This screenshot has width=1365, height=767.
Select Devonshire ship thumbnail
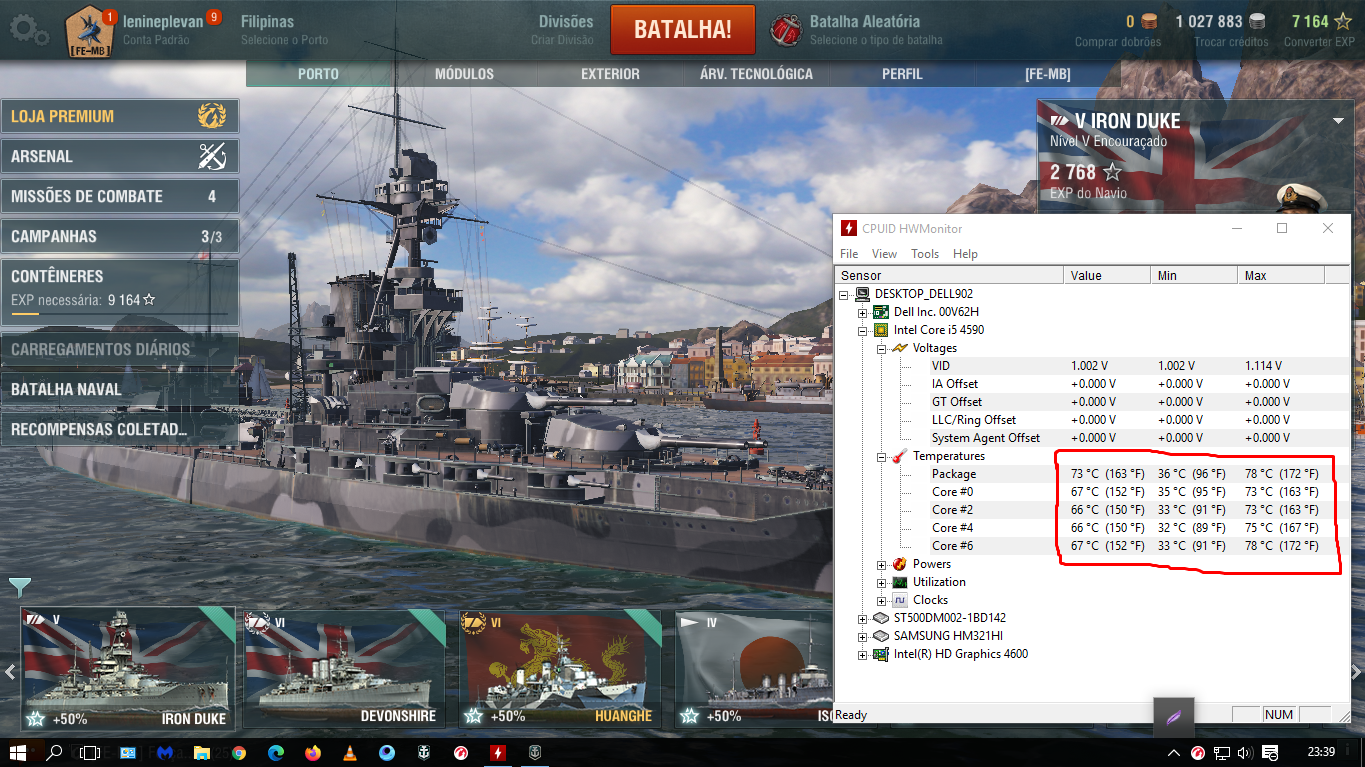point(344,667)
